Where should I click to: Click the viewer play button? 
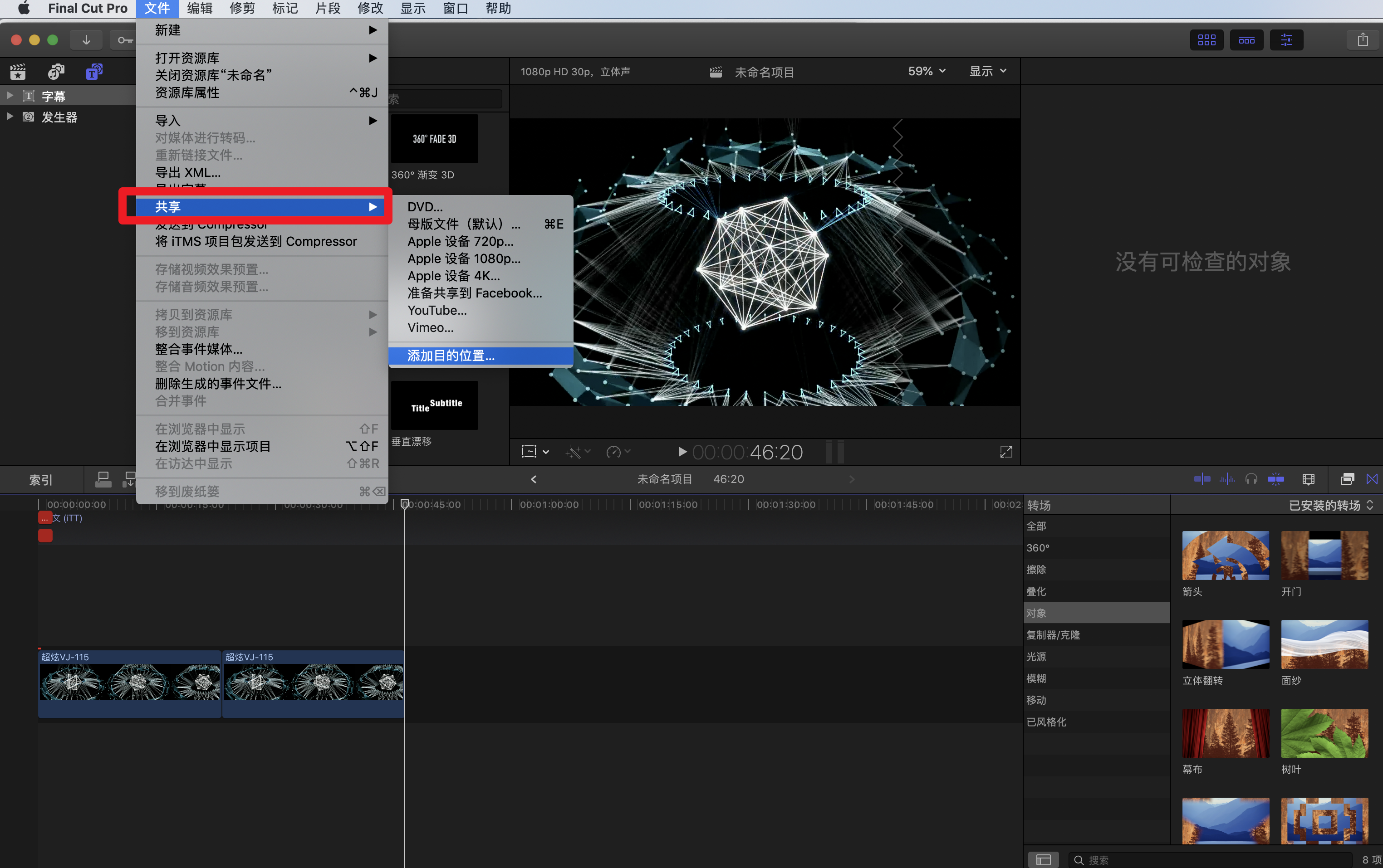(x=682, y=452)
